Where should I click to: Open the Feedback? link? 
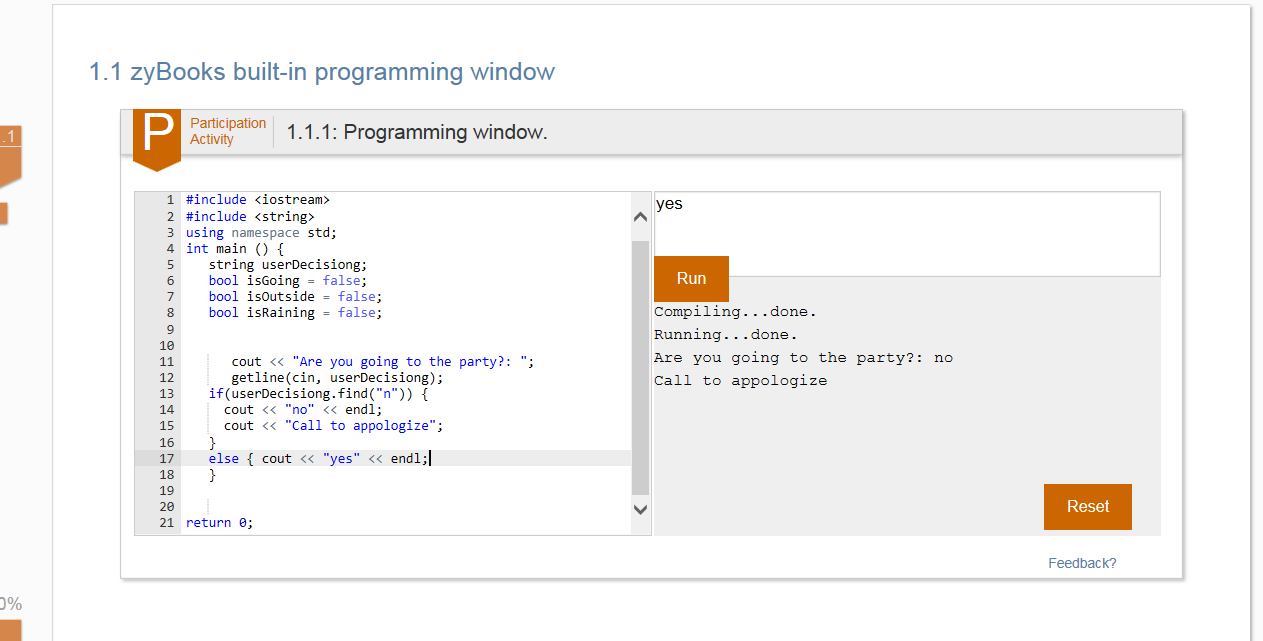(x=1082, y=563)
